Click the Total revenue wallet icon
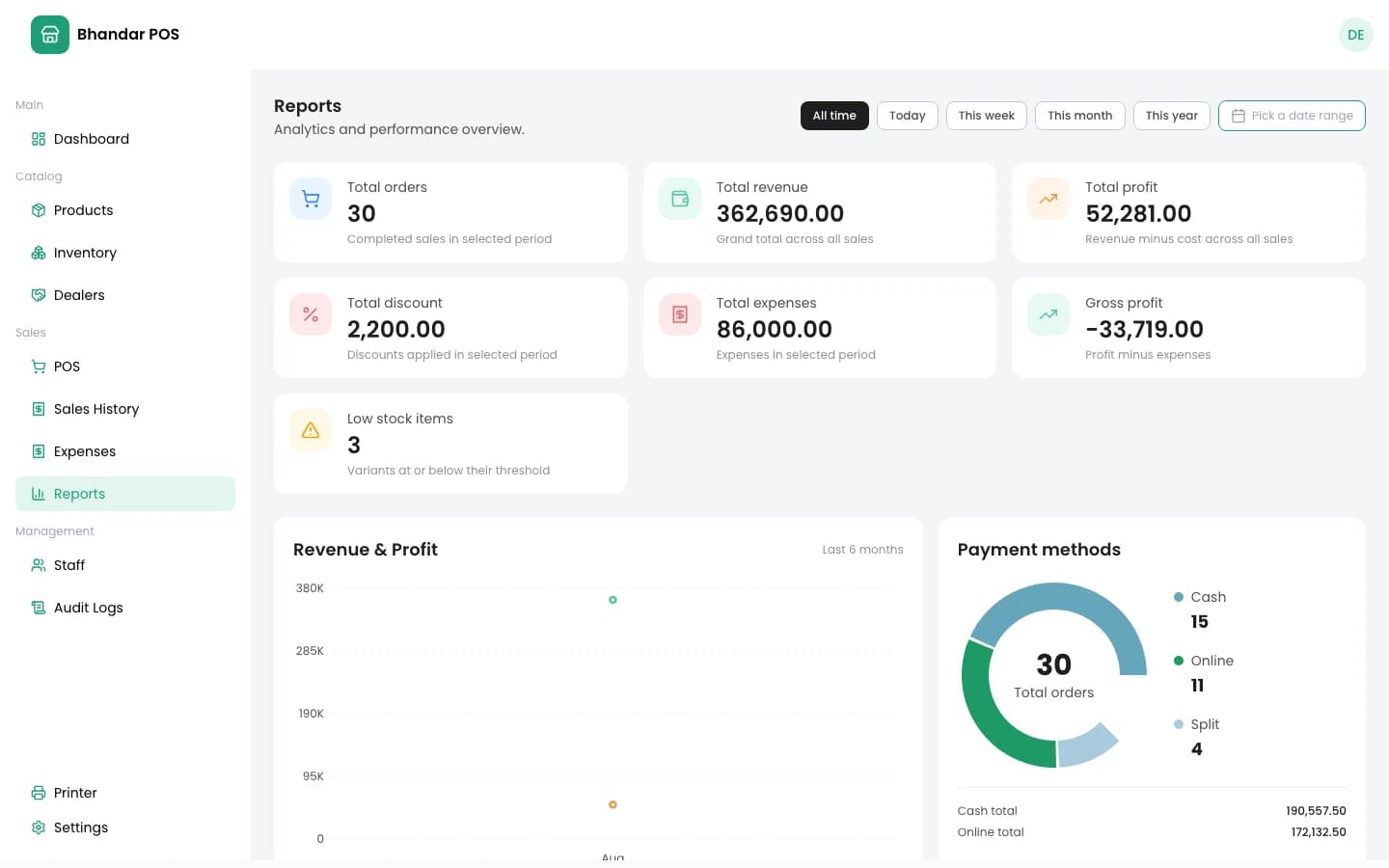Viewport: 1389px width, 868px height. point(680,199)
